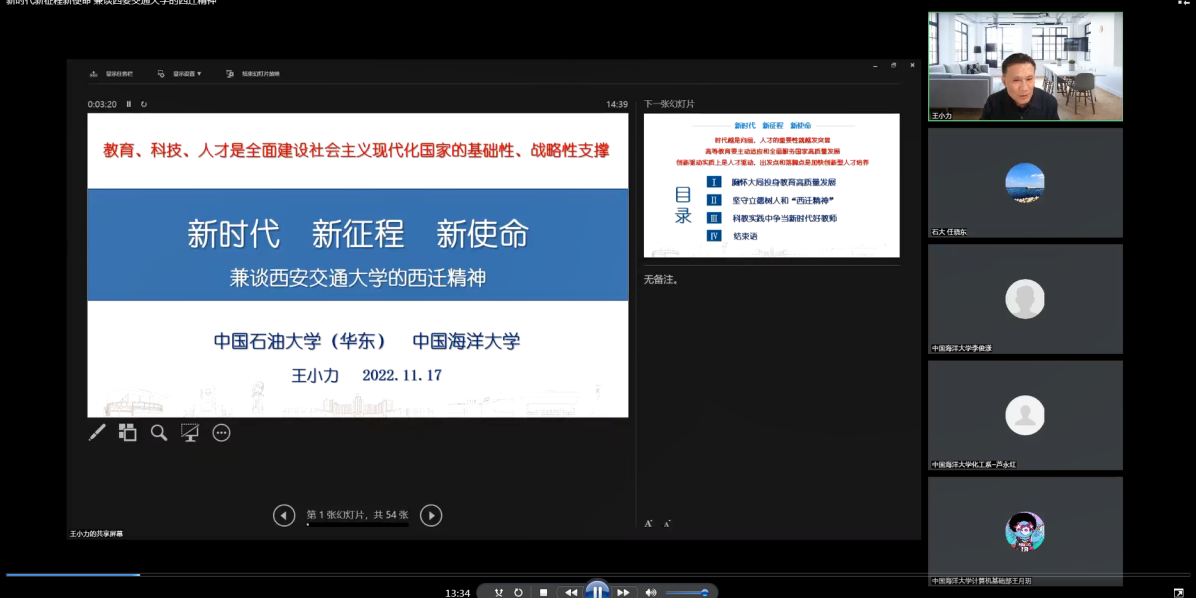Select the pen and laser pointer tool
Viewport: 1196px width, 598px height.
point(97,433)
